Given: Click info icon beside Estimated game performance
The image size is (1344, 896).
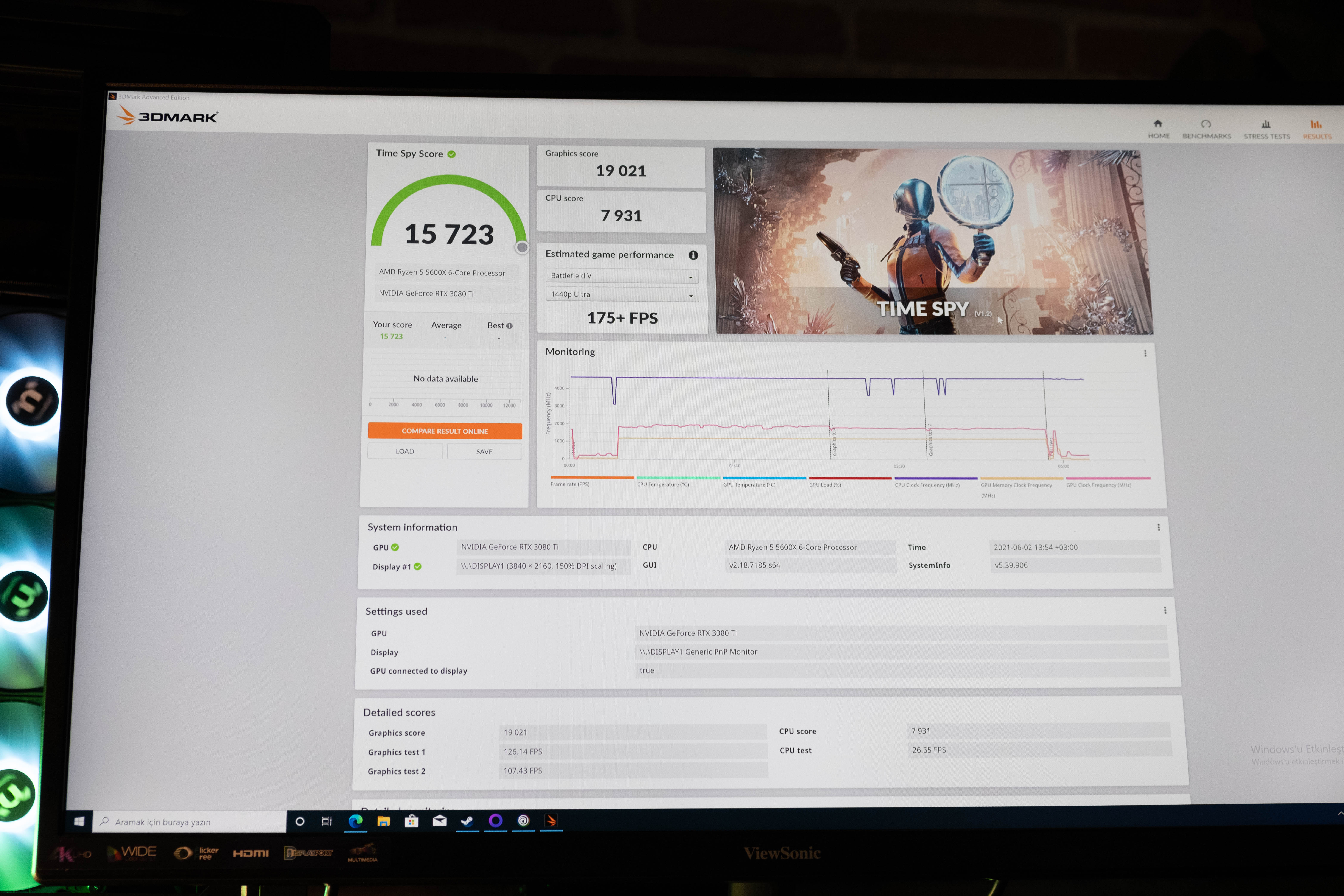Looking at the screenshot, I should pos(693,255).
